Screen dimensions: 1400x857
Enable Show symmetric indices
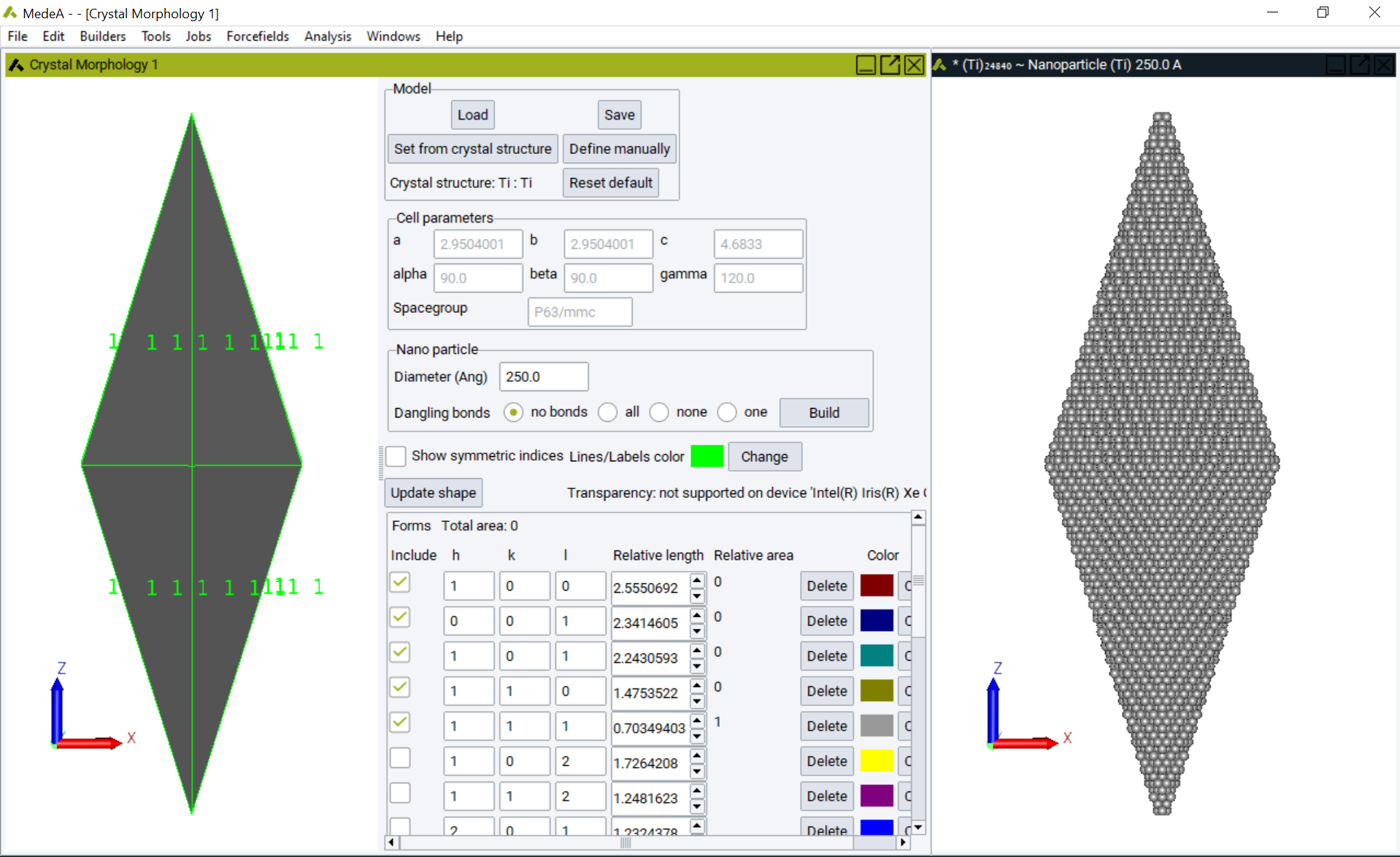point(396,456)
